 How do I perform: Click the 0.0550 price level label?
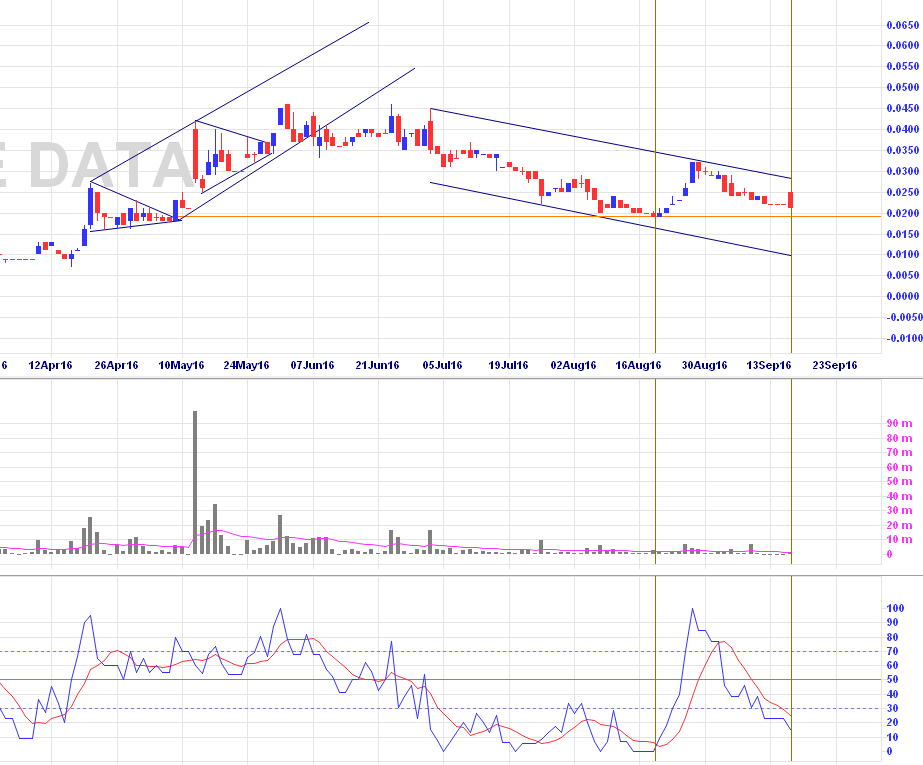pyautogui.click(x=902, y=66)
